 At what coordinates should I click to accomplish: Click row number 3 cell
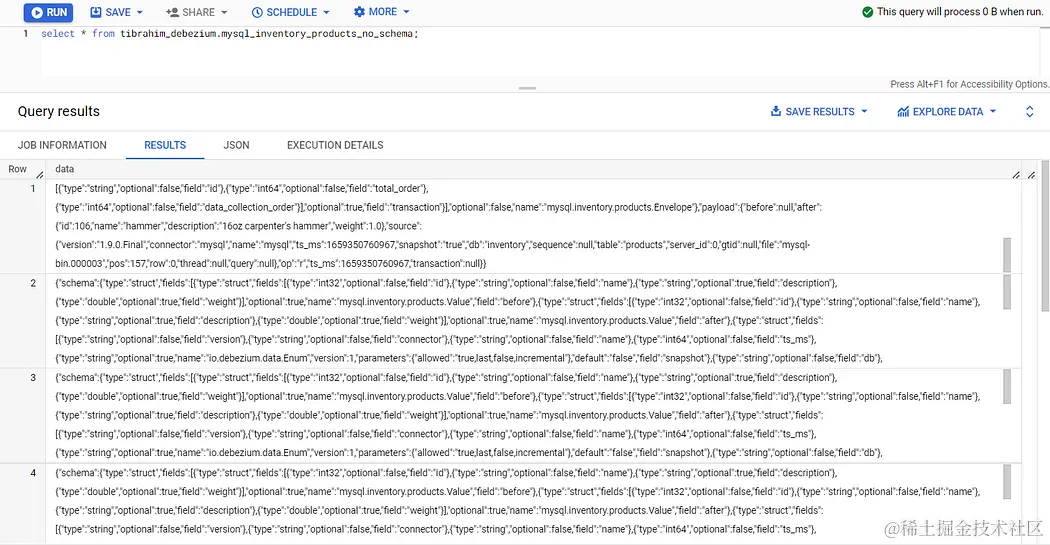point(33,378)
